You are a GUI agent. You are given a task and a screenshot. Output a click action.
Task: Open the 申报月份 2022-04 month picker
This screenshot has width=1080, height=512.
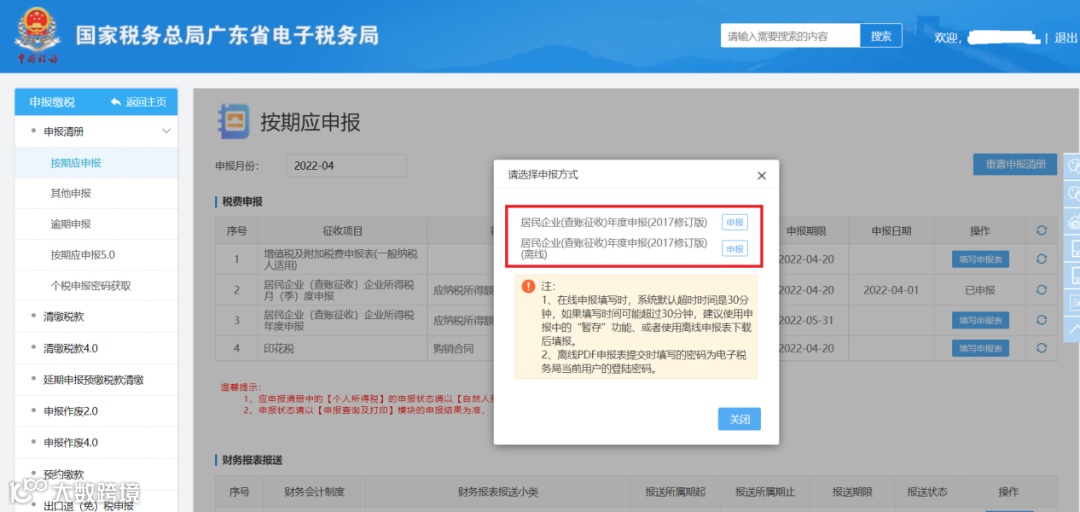[346, 165]
